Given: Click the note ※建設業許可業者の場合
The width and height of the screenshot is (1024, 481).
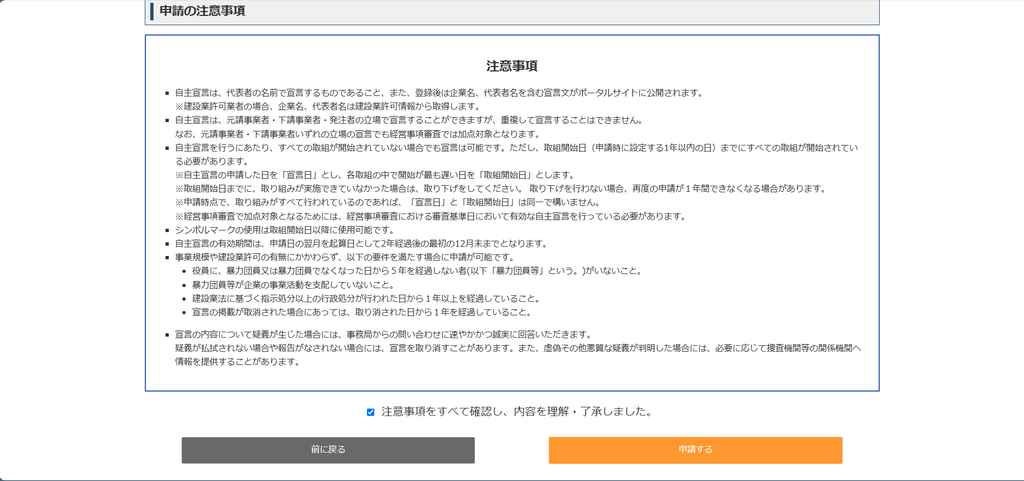Looking at the screenshot, I should pyautogui.click(x=328, y=106).
